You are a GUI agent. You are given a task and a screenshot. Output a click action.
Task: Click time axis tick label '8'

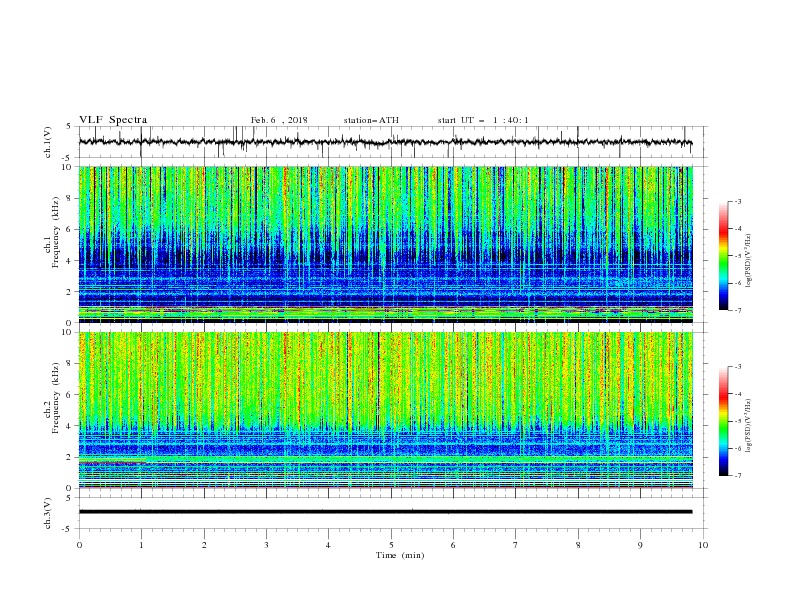[578, 545]
